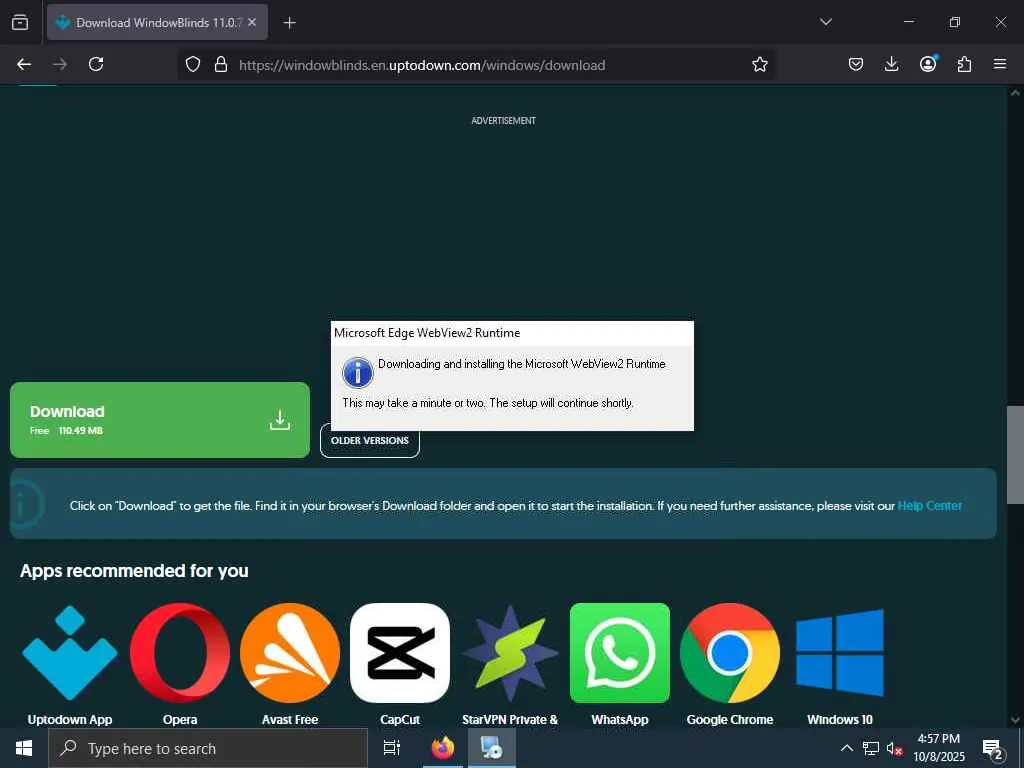Show hidden system tray icons
1024x768 pixels.
[846, 748]
